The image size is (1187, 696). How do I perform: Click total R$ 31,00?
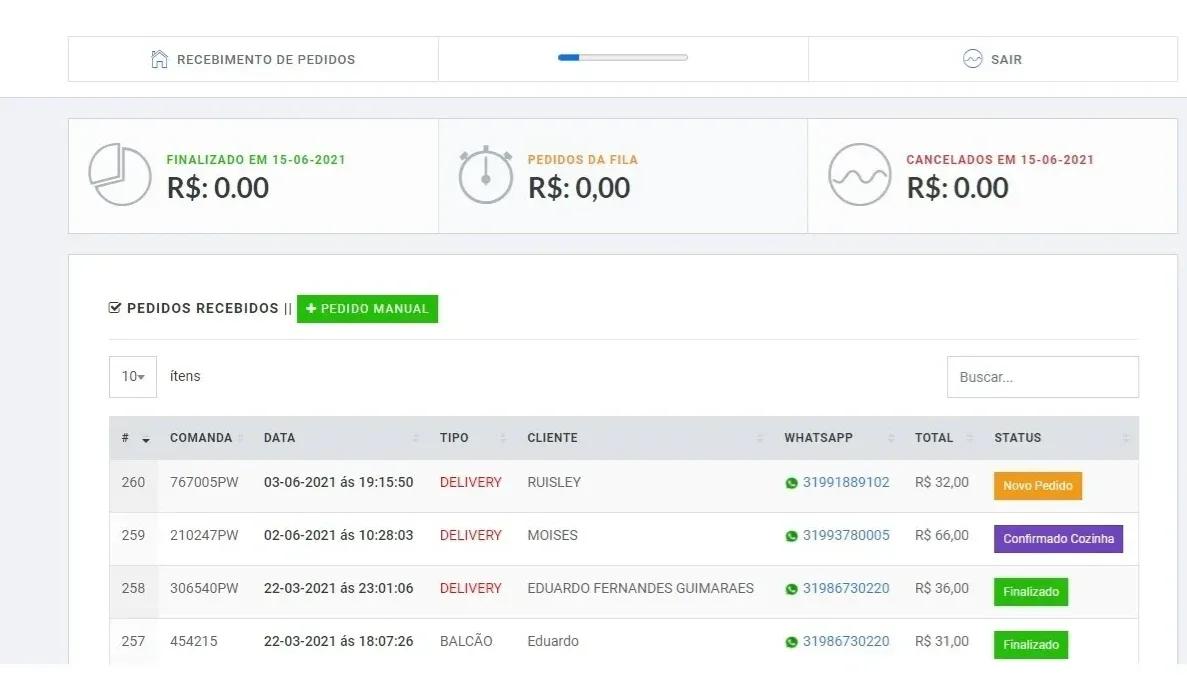click(942, 641)
